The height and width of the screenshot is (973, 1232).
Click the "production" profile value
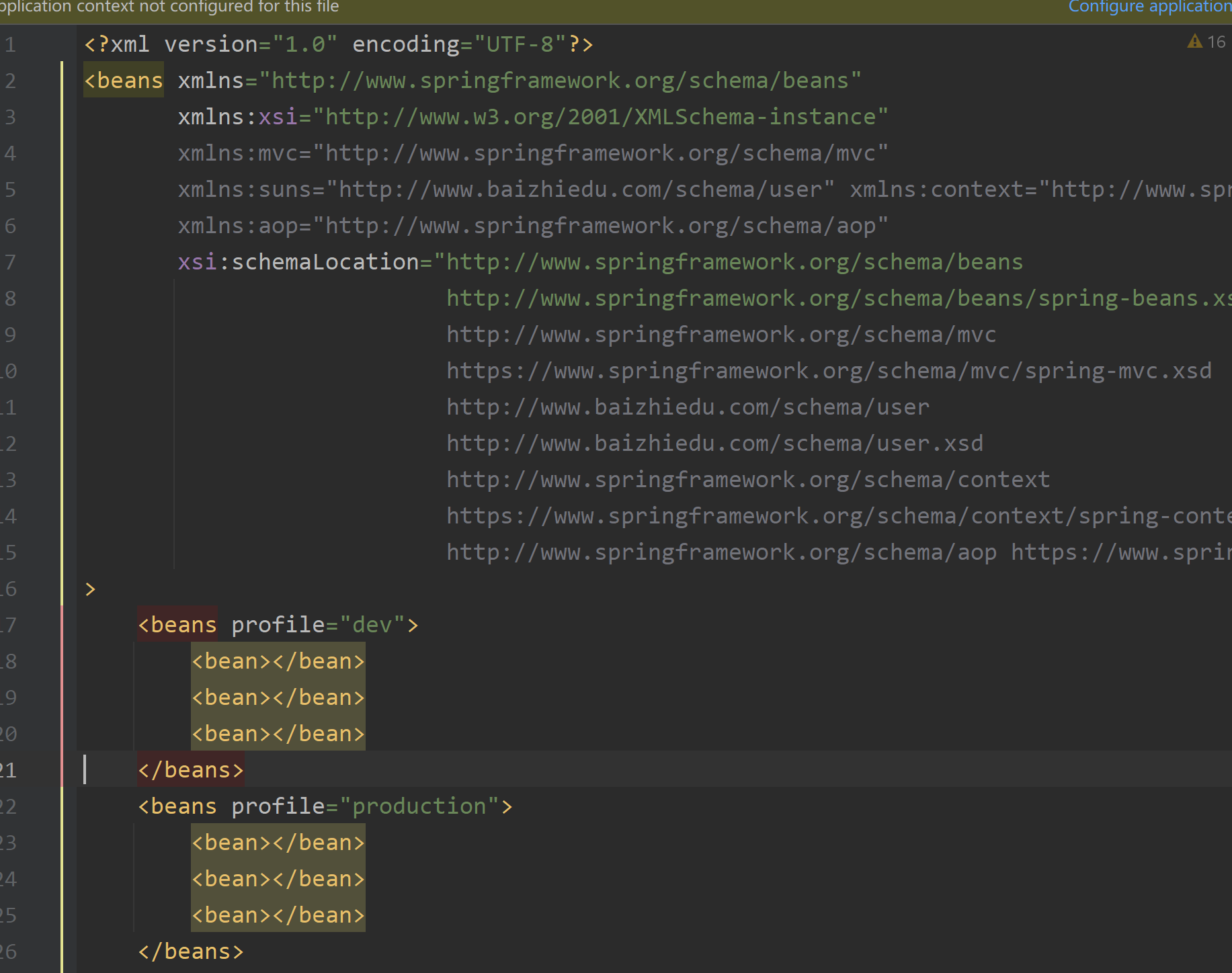tap(419, 806)
